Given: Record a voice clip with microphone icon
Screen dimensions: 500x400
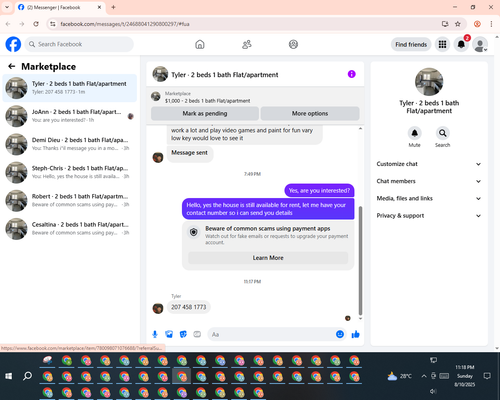Looking at the screenshot, I should pos(155,334).
